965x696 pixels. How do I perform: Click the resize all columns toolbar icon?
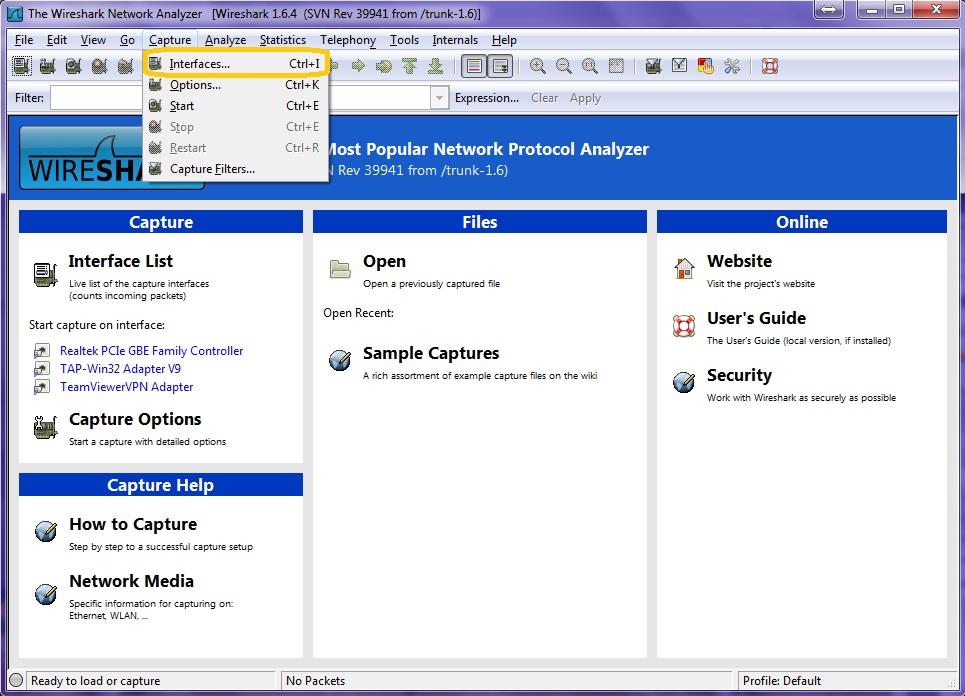pos(616,67)
